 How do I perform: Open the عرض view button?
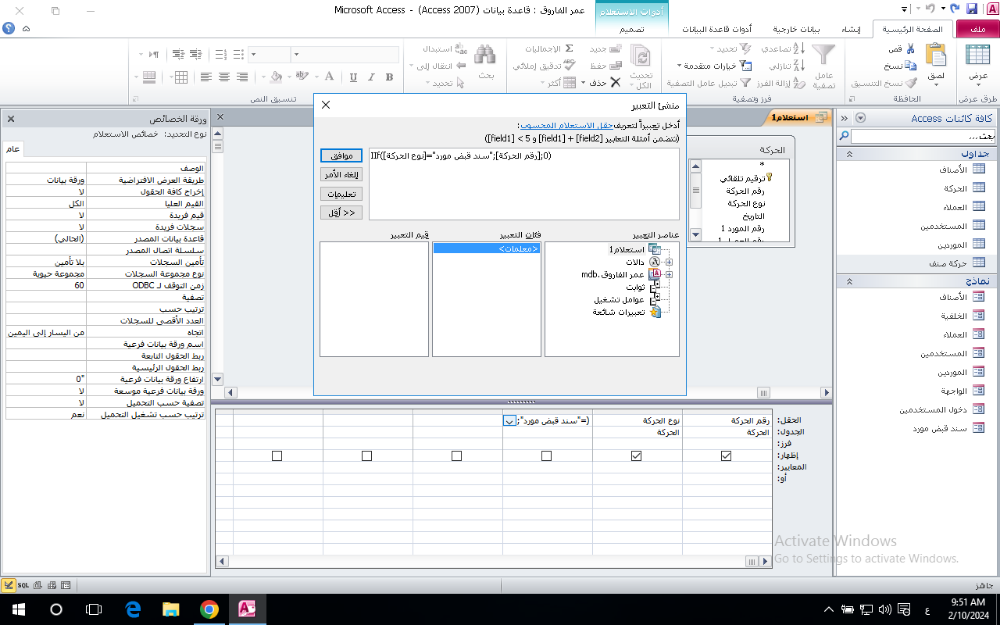click(977, 63)
